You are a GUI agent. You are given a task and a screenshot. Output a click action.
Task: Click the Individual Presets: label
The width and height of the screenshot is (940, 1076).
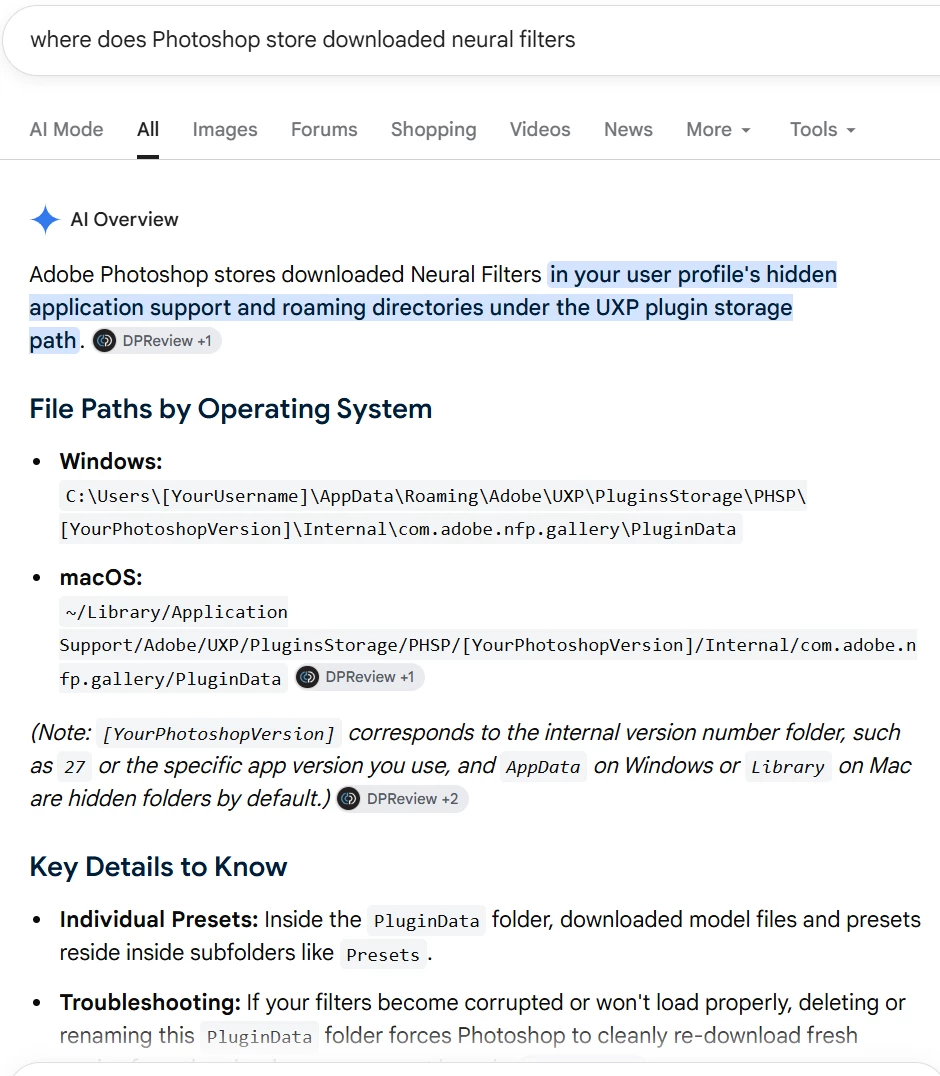158,920
